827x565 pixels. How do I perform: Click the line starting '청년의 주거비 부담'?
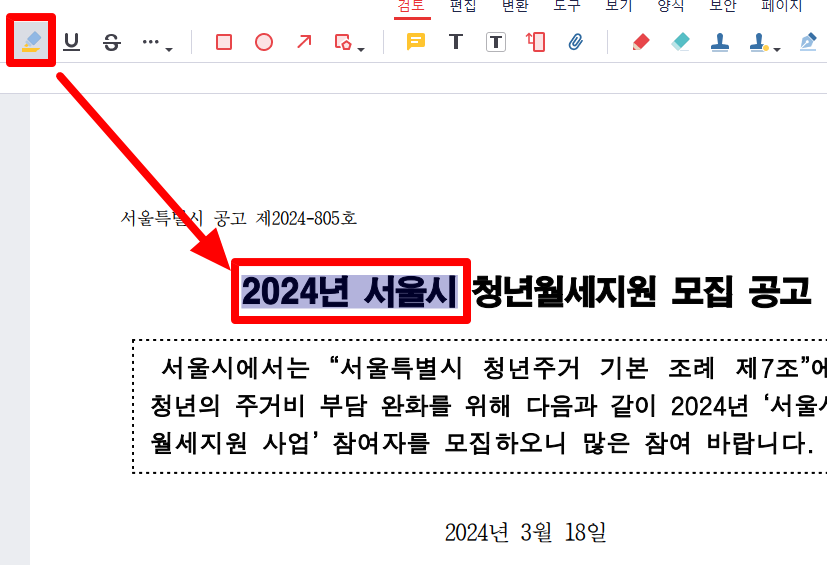[x=488, y=406]
